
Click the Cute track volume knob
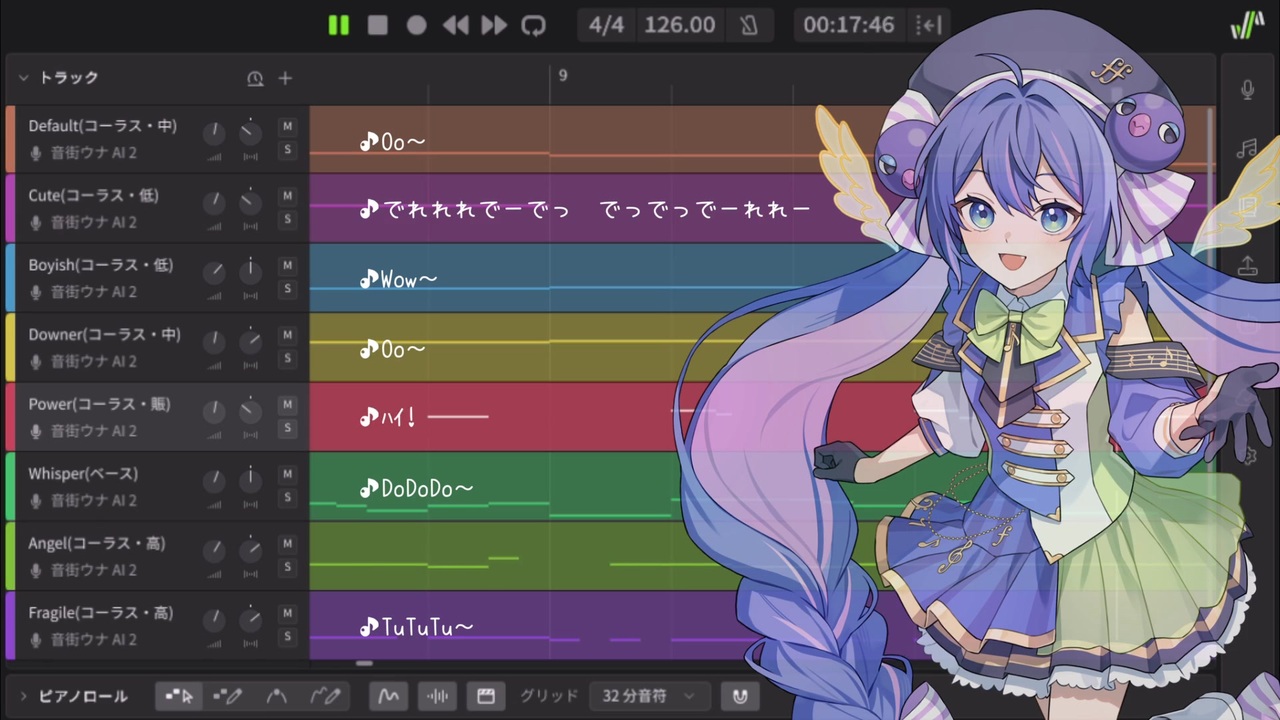coord(214,203)
